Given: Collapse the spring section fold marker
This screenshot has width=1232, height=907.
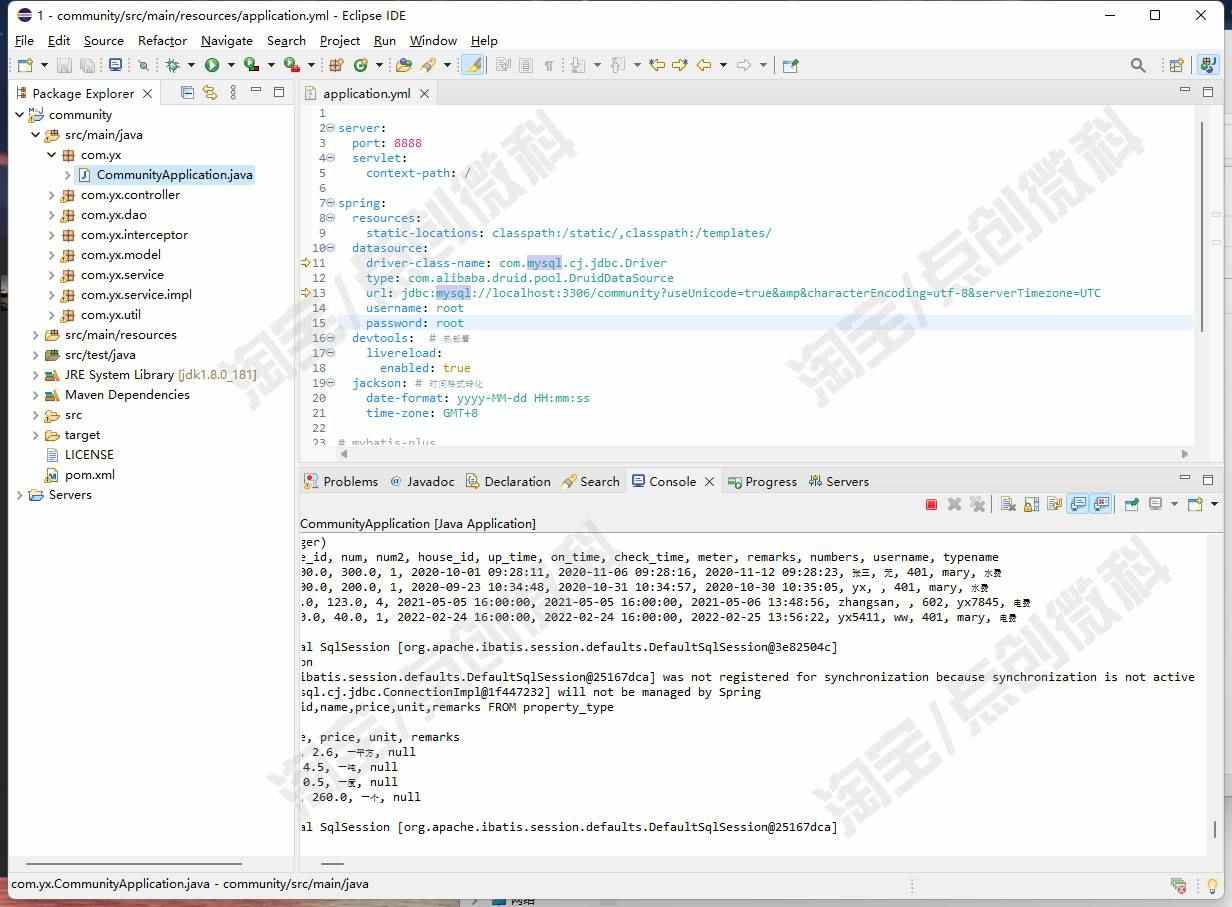Looking at the screenshot, I should (331, 203).
